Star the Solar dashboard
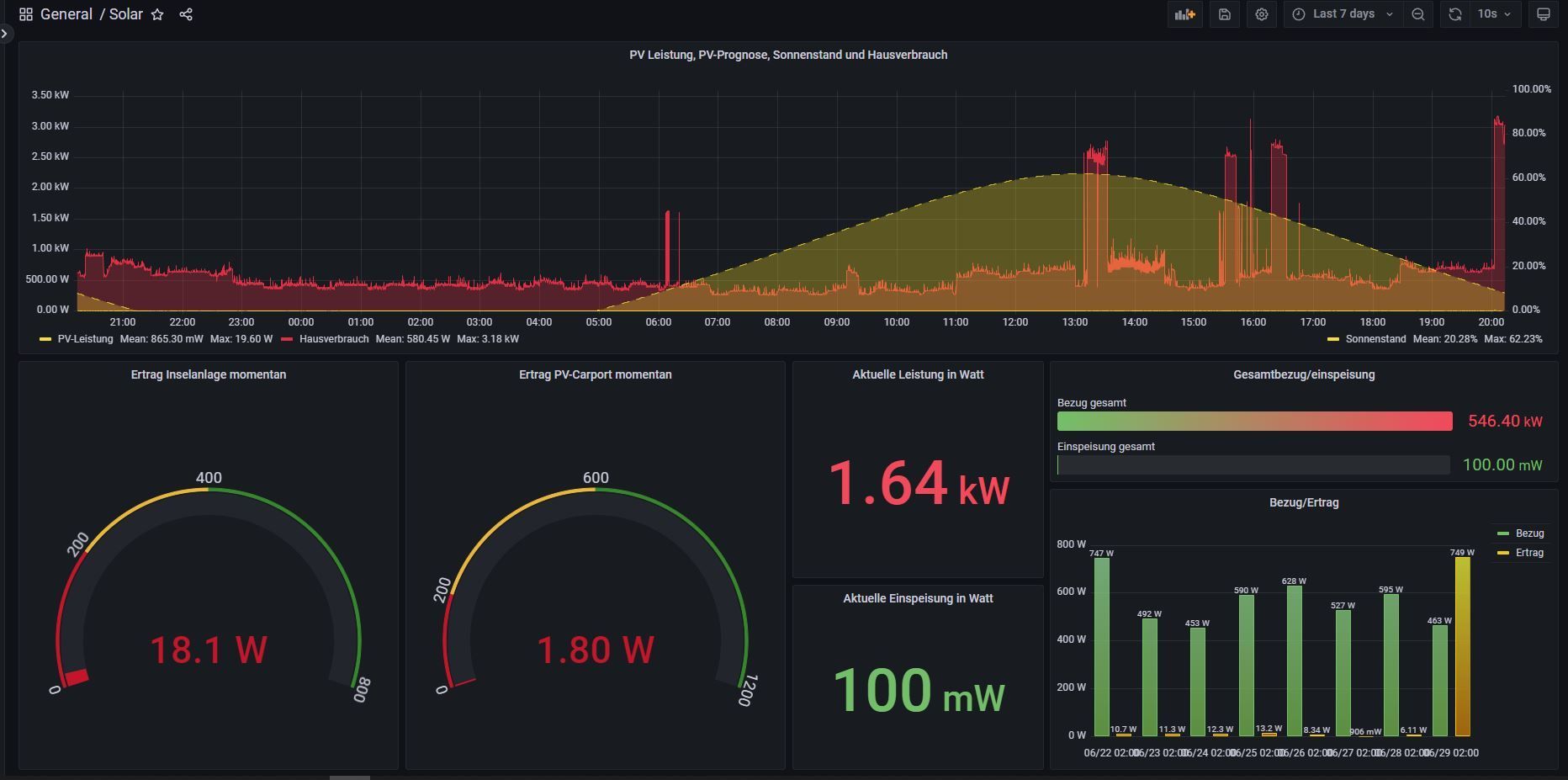The width and height of the screenshot is (1568, 780). coord(157,14)
